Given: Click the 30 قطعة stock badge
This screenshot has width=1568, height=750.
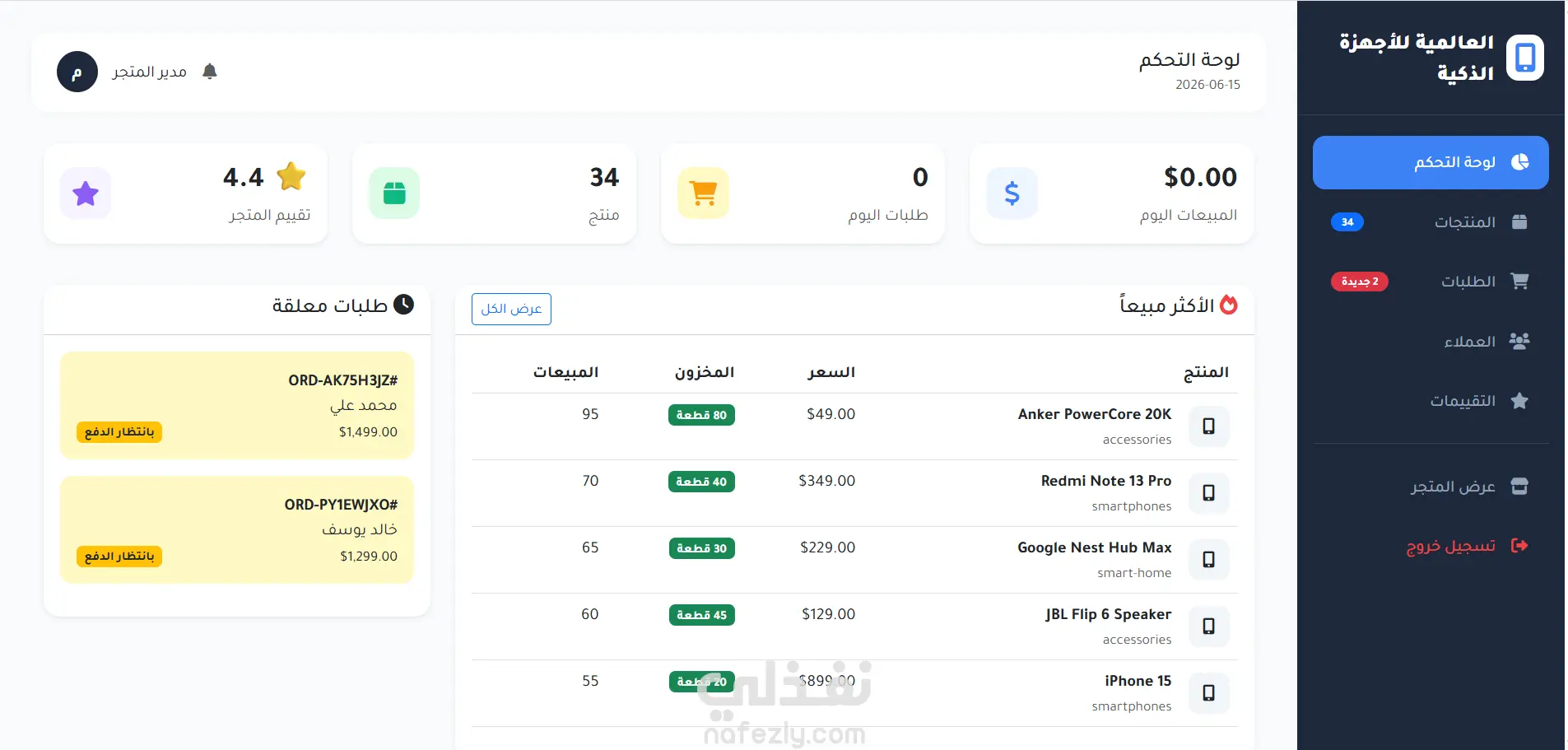Looking at the screenshot, I should (701, 548).
